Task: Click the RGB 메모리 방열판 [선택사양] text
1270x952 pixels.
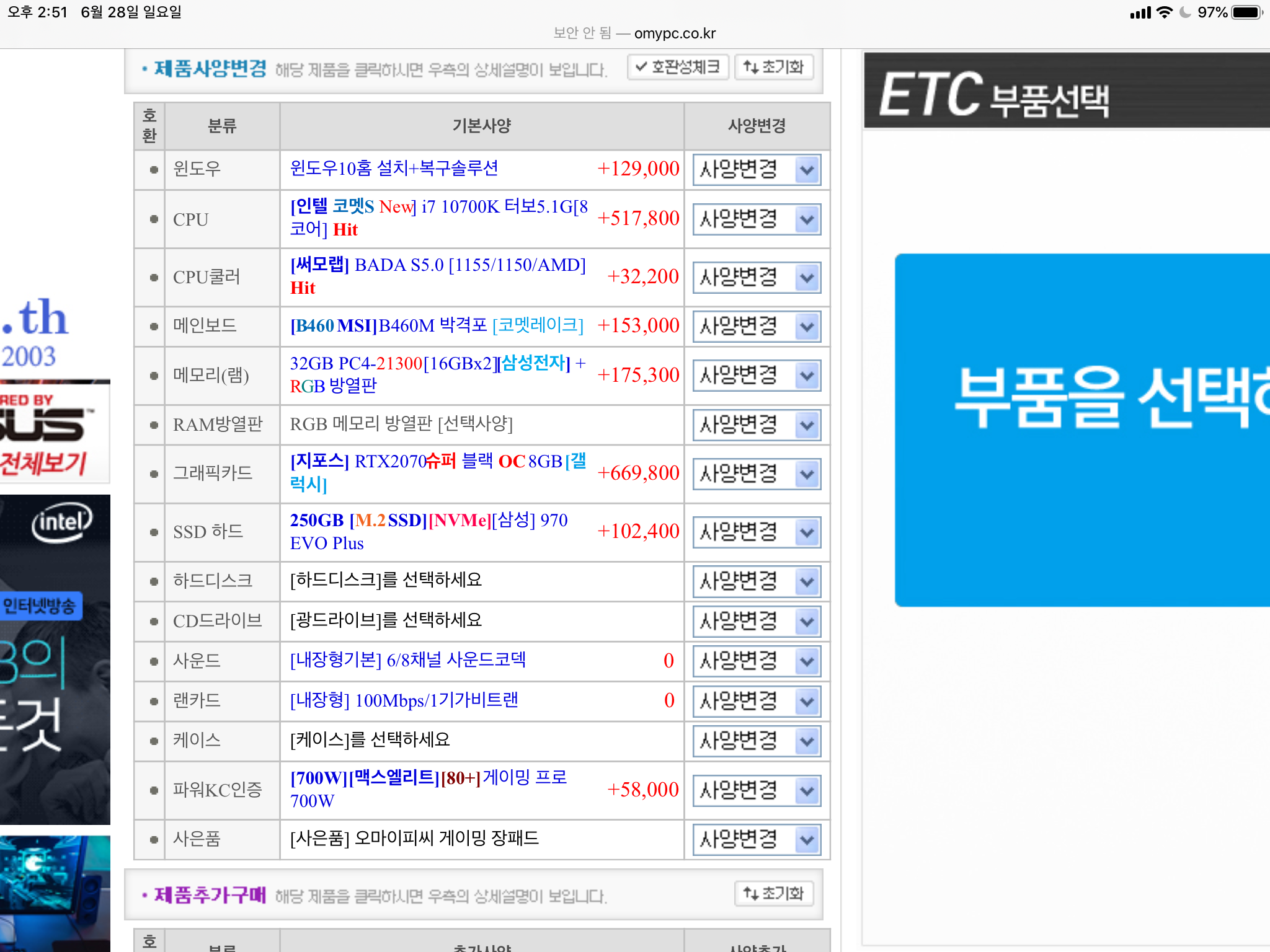Action: tap(401, 423)
